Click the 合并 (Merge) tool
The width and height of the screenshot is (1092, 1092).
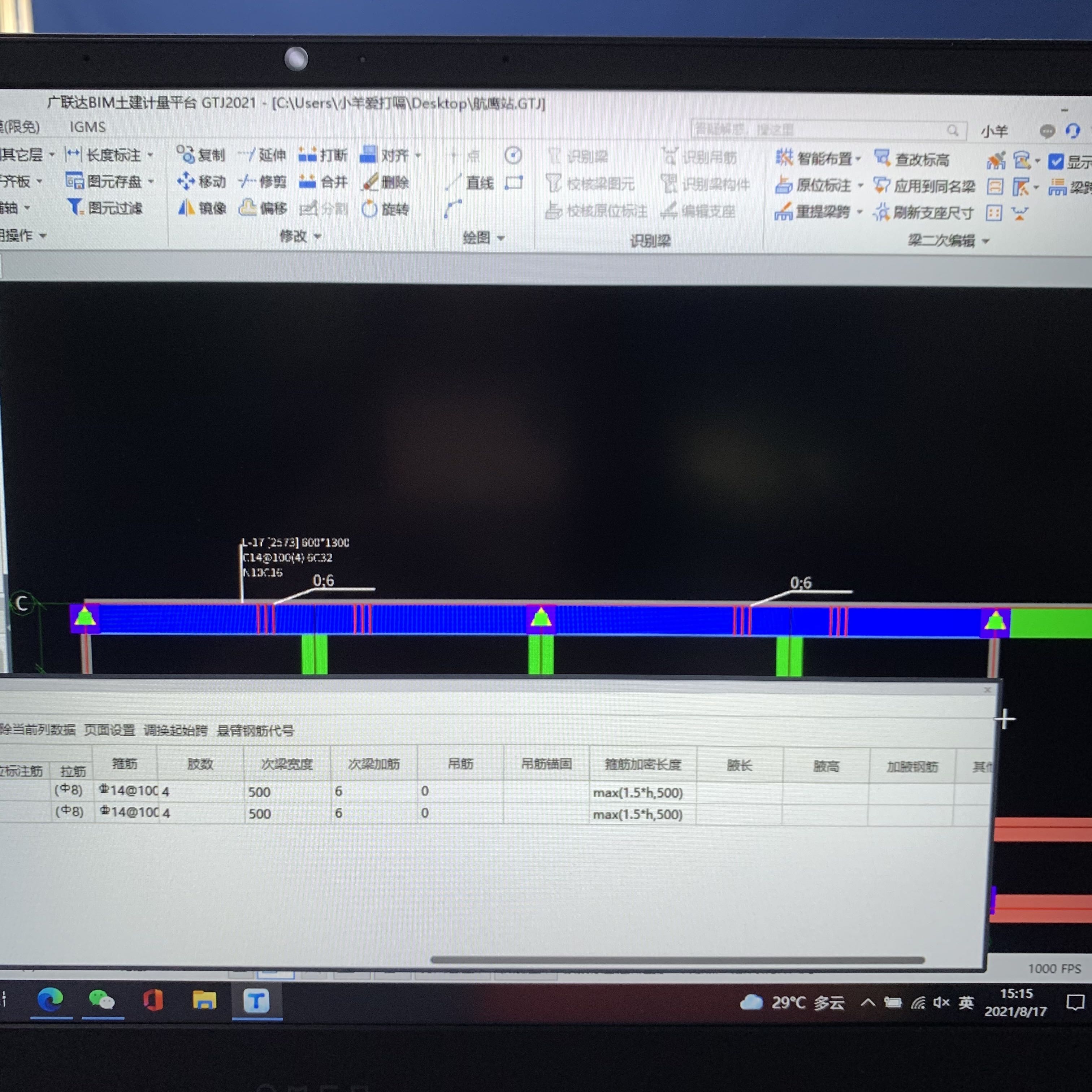(x=323, y=181)
